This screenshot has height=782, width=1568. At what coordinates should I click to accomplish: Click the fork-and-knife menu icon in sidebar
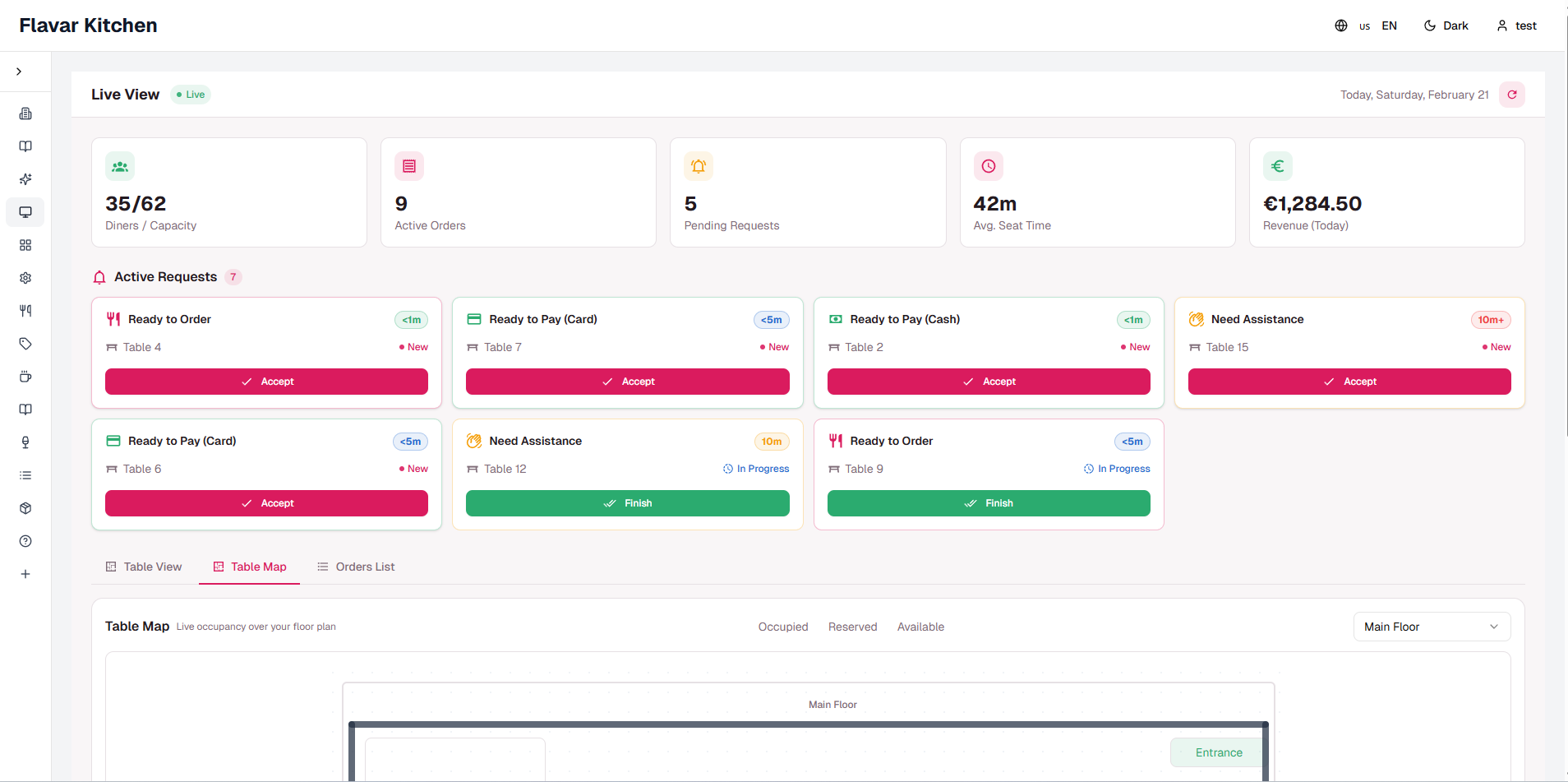(x=25, y=311)
